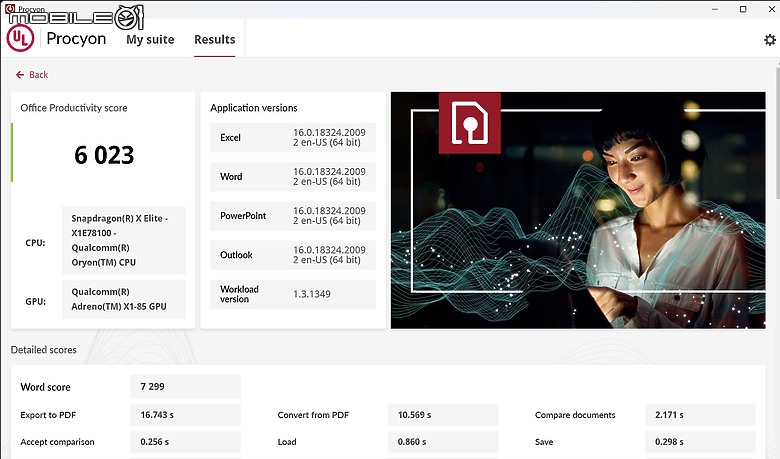Click the Workload version 1.3.1349 value
The image size is (780, 459).
coord(312,294)
